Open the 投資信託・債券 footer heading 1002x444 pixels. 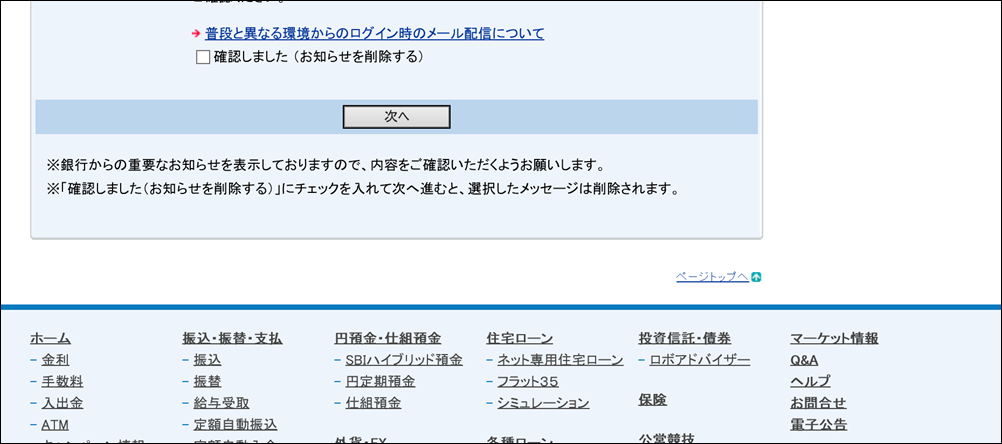pos(684,339)
